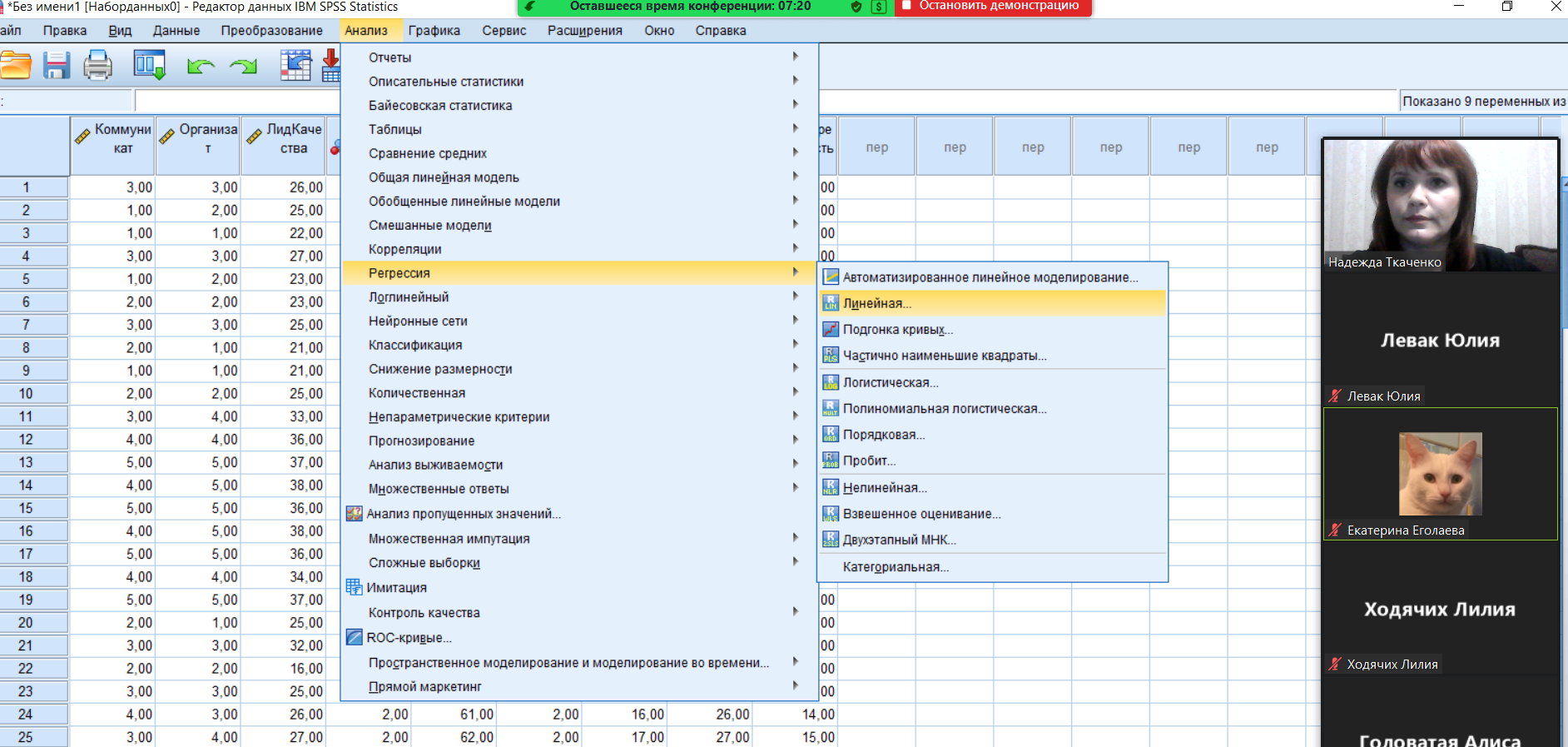Image resolution: width=1568 pixels, height=747 pixels.
Task: Click the Save floppy disk icon
Action: pyautogui.click(x=56, y=65)
